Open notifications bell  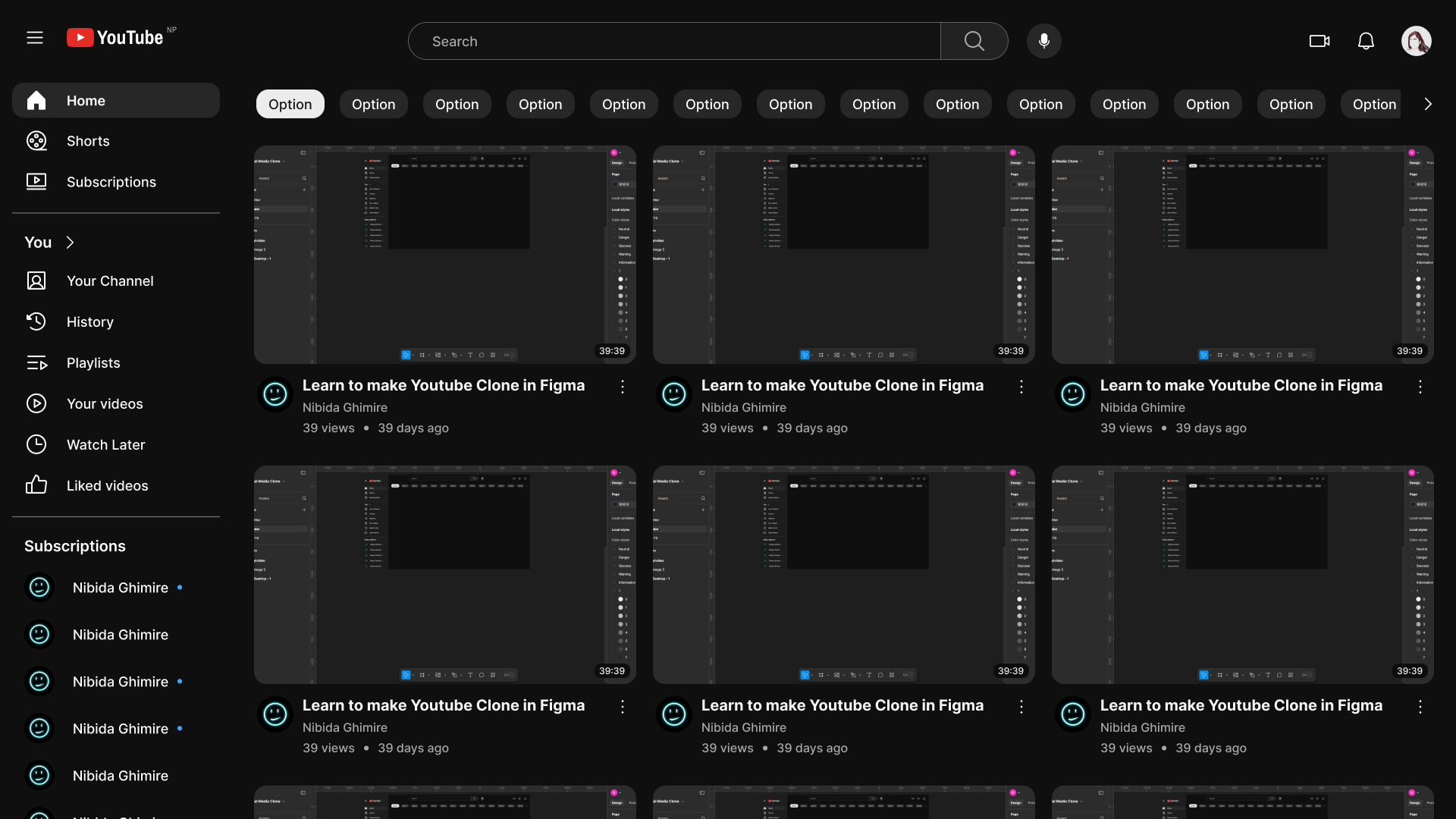click(1366, 41)
